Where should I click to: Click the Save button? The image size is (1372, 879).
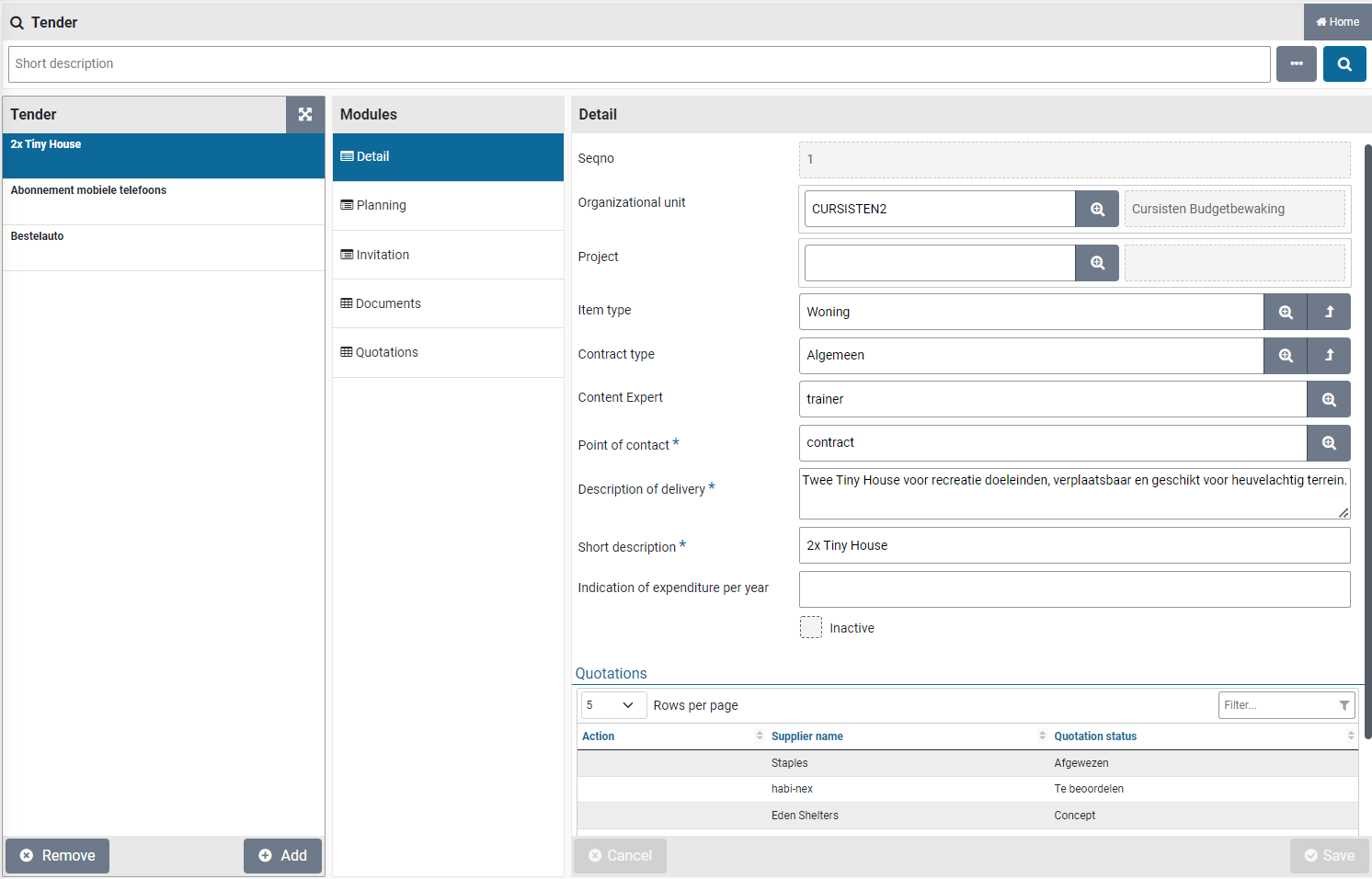(1330, 856)
